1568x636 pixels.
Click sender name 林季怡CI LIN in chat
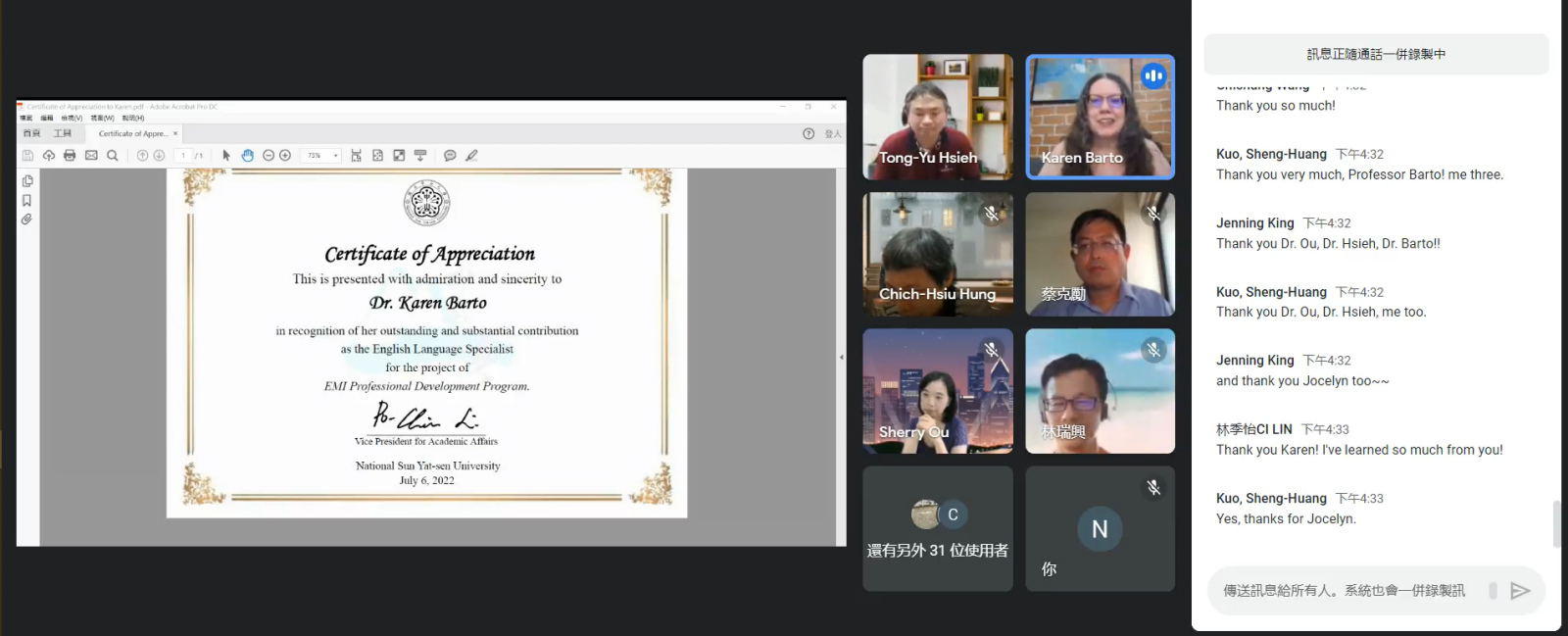click(x=1254, y=429)
